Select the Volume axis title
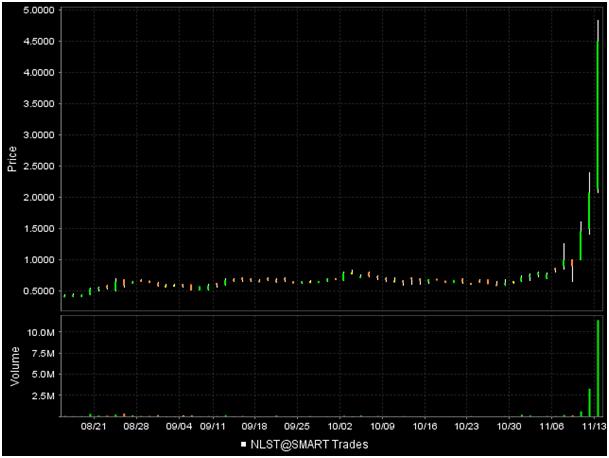 (x=15, y=366)
